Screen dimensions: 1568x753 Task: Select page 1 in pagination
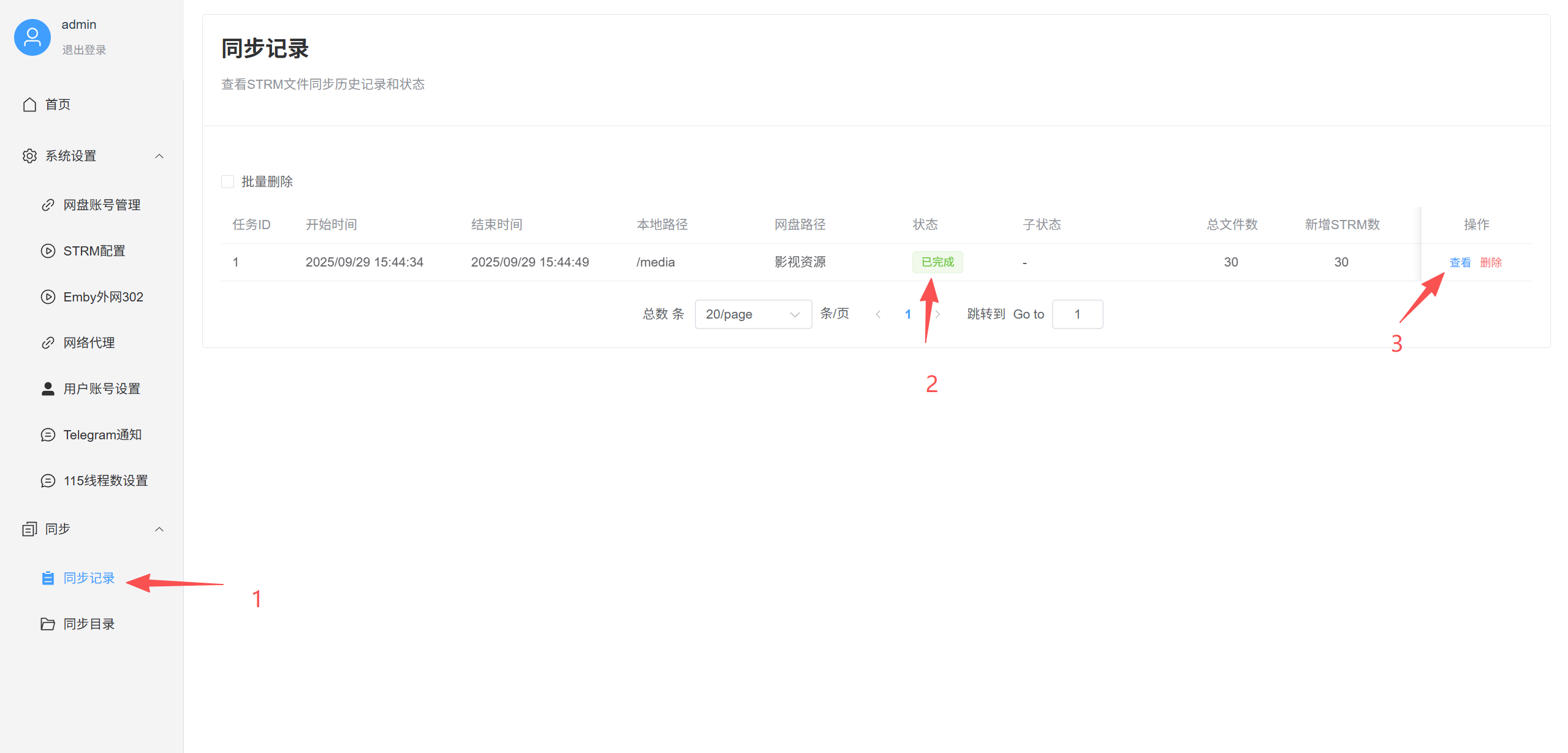point(907,314)
